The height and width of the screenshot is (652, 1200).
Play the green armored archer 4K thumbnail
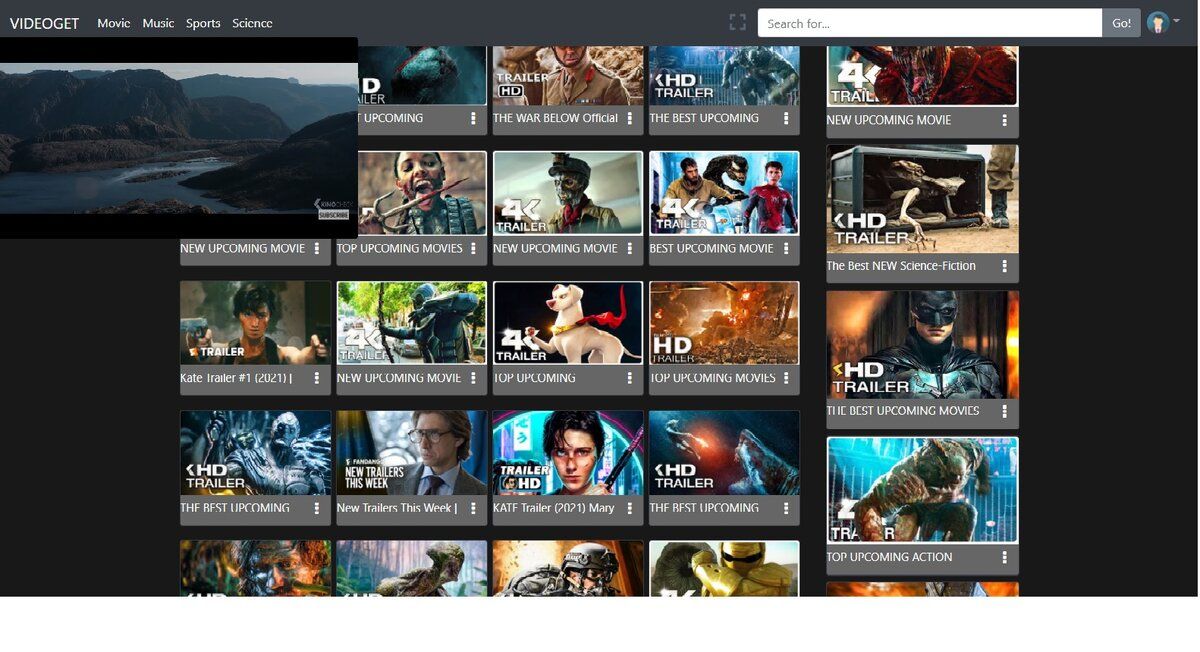point(412,322)
